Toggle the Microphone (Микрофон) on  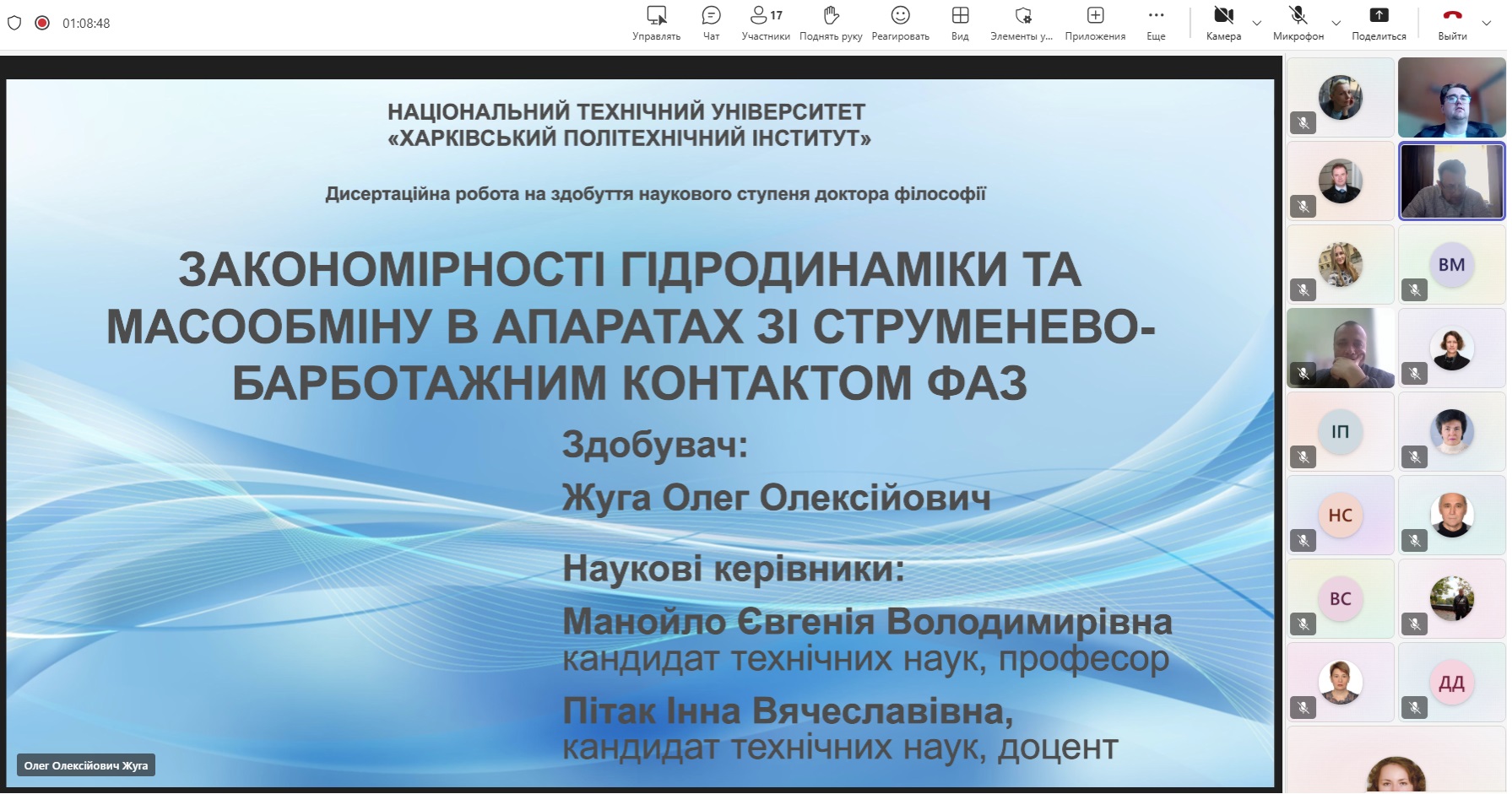coord(1298,23)
